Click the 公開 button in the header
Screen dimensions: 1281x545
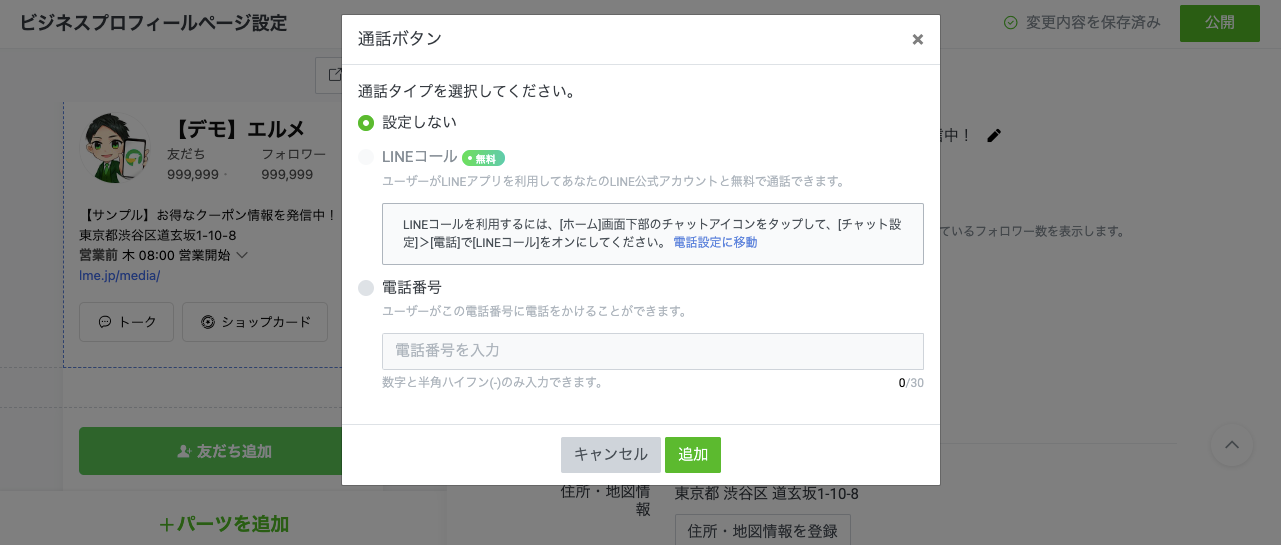click(x=1219, y=23)
